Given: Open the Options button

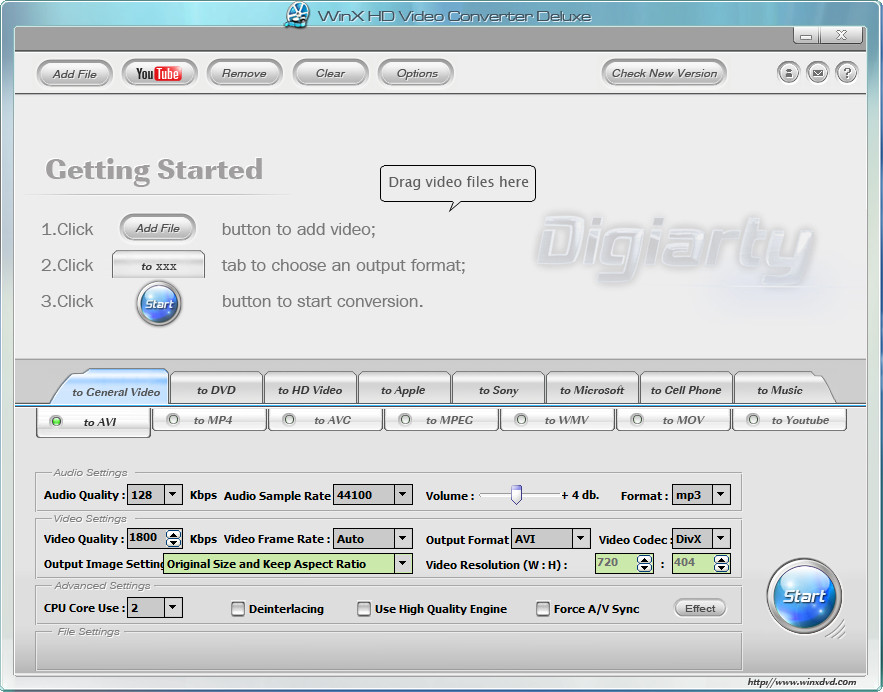Looking at the screenshot, I should (416, 73).
